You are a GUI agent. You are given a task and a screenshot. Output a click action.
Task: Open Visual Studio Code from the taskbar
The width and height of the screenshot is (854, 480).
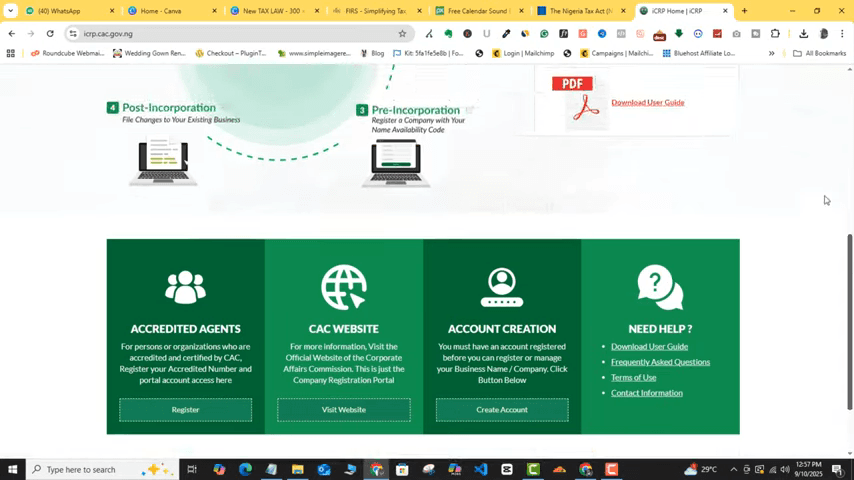click(x=480, y=469)
